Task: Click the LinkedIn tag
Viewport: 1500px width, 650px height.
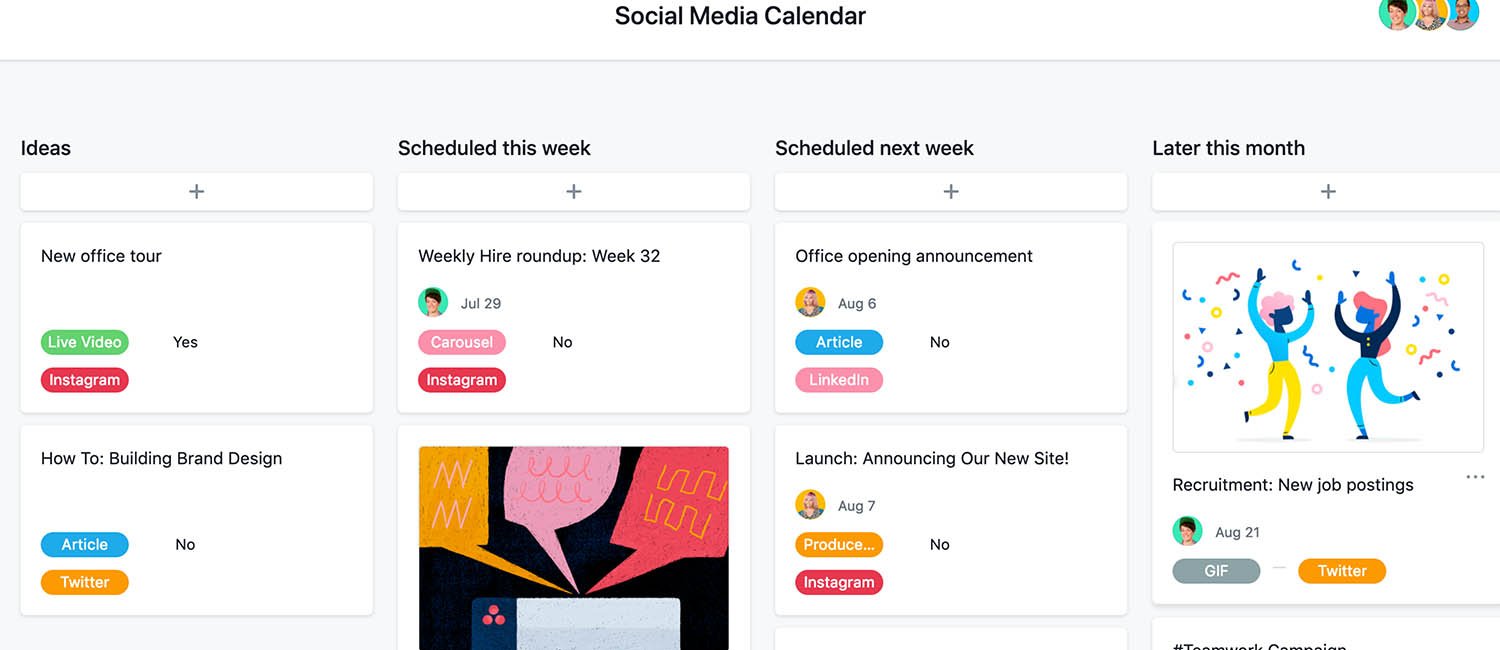Action: click(x=839, y=380)
